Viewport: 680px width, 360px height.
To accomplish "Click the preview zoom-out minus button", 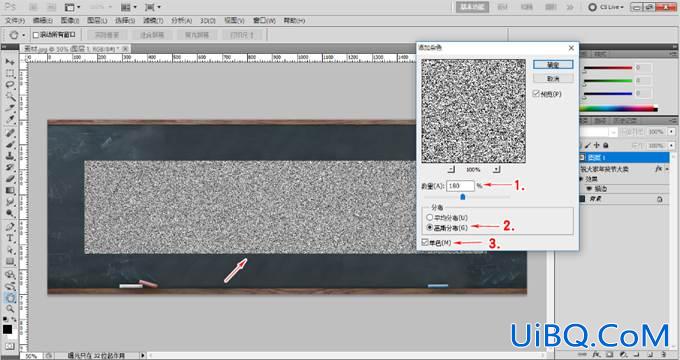I will pos(451,169).
